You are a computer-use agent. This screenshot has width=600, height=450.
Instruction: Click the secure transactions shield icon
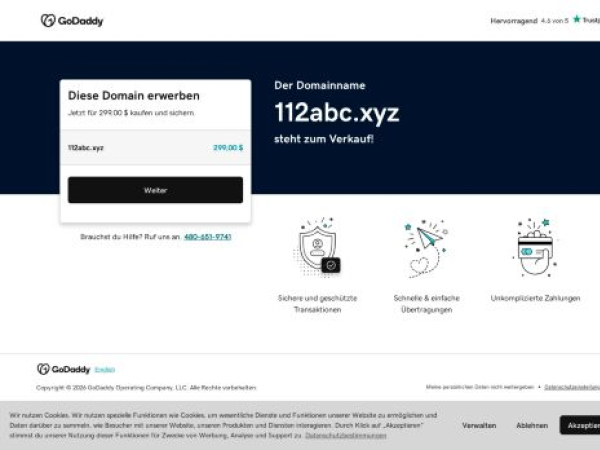coord(317,247)
